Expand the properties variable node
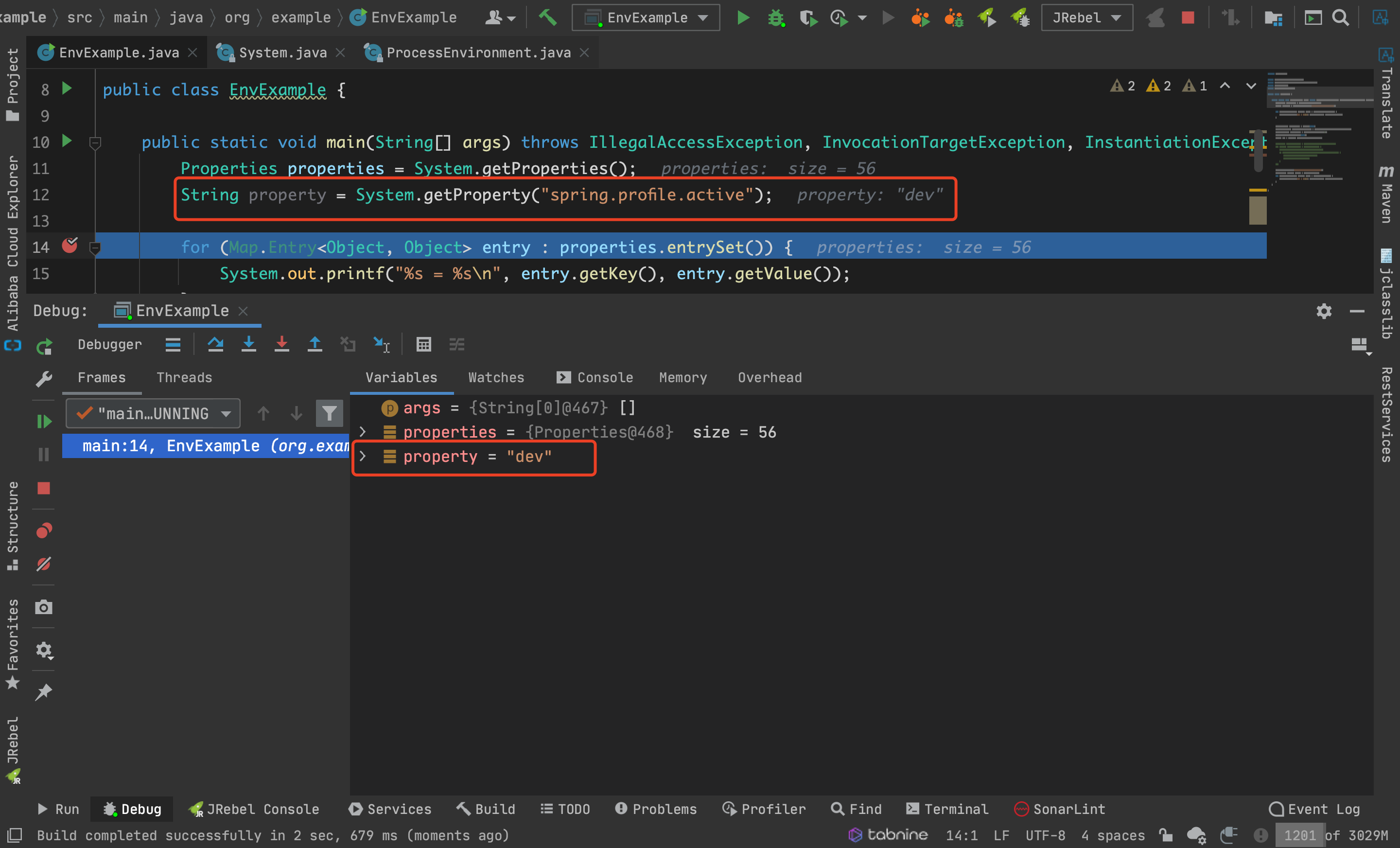The image size is (1400, 848). click(363, 432)
